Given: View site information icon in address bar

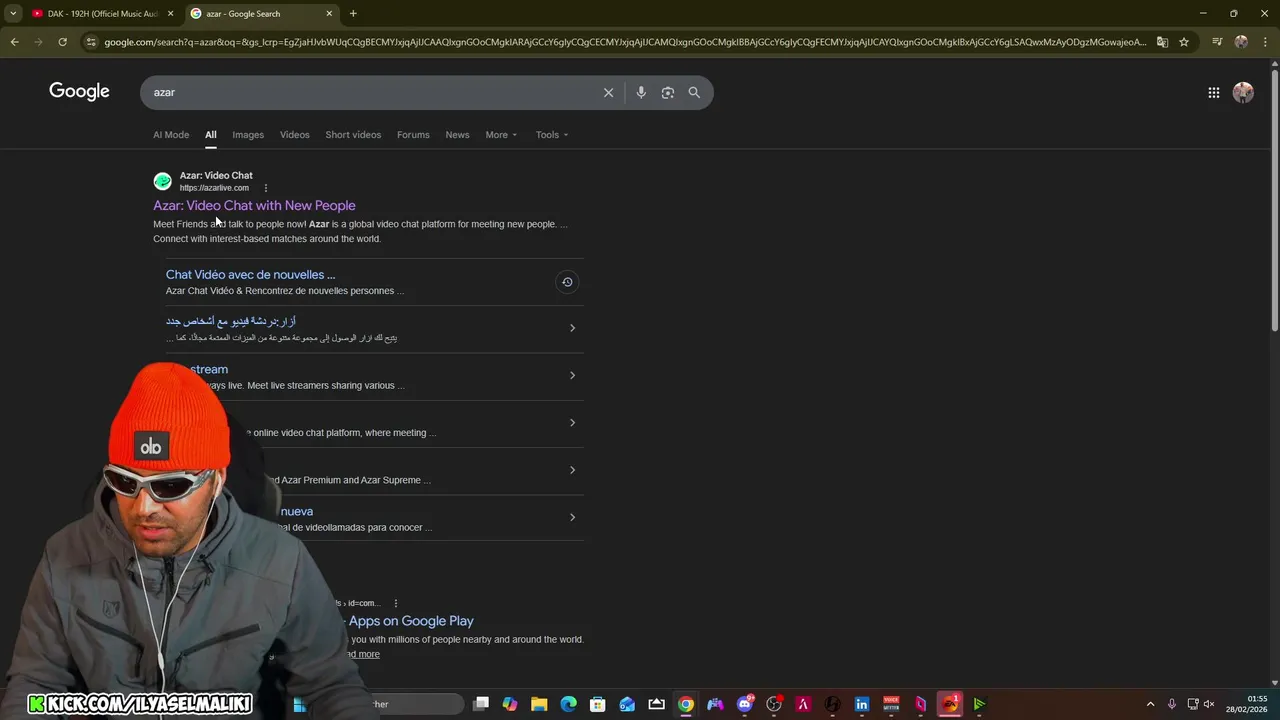Looking at the screenshot, I should point(91,42).
